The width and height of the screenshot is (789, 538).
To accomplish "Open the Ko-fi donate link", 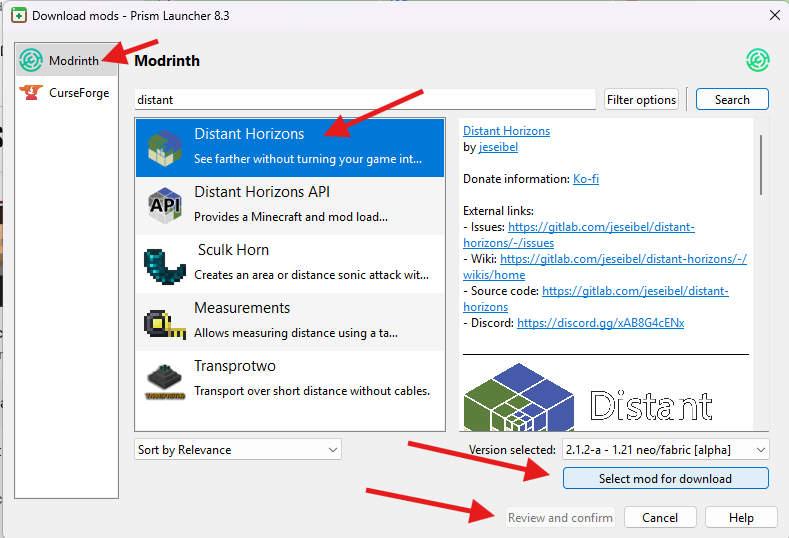I will click(x=586, y=179).
